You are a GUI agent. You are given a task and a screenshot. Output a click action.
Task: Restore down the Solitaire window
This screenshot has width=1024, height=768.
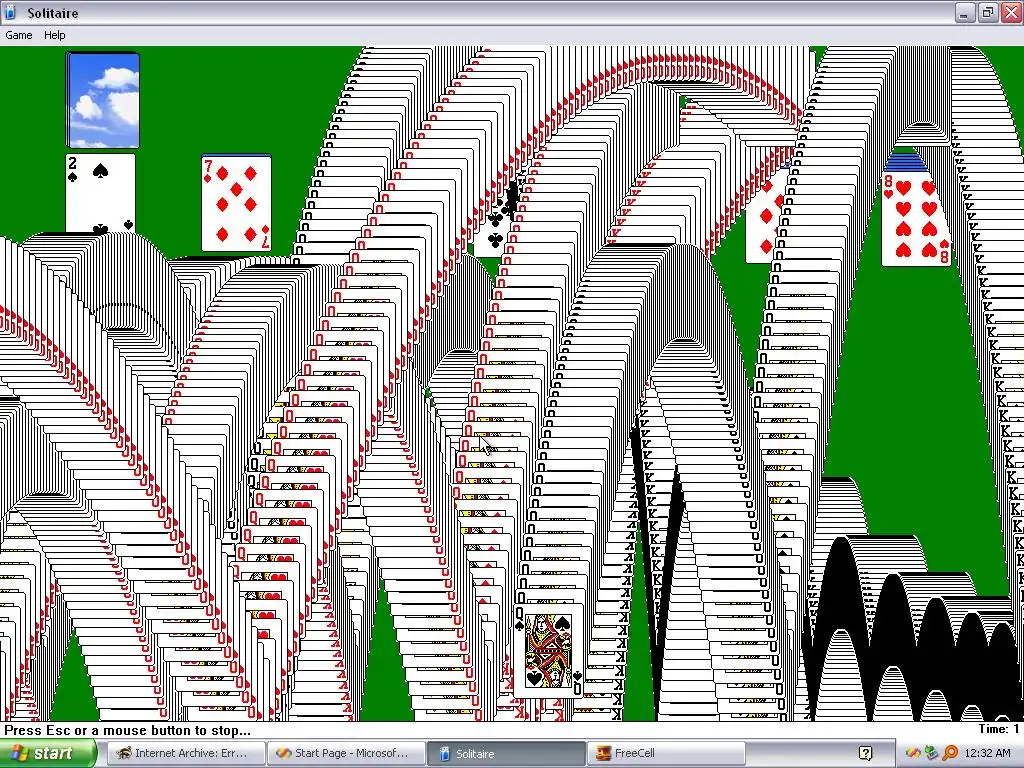click(987, 12)
